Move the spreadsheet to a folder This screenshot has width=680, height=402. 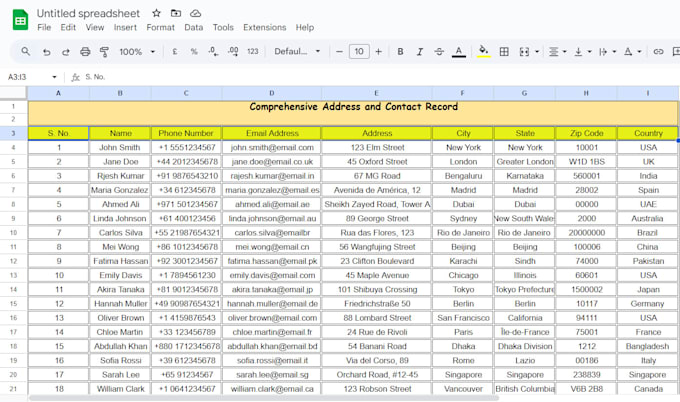coord(176,13)
